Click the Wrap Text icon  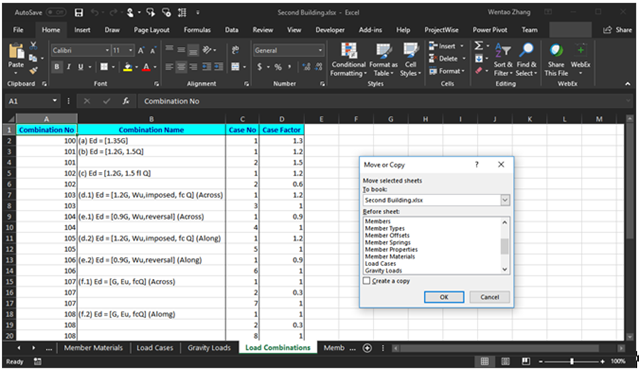click(x=236, y=50)
